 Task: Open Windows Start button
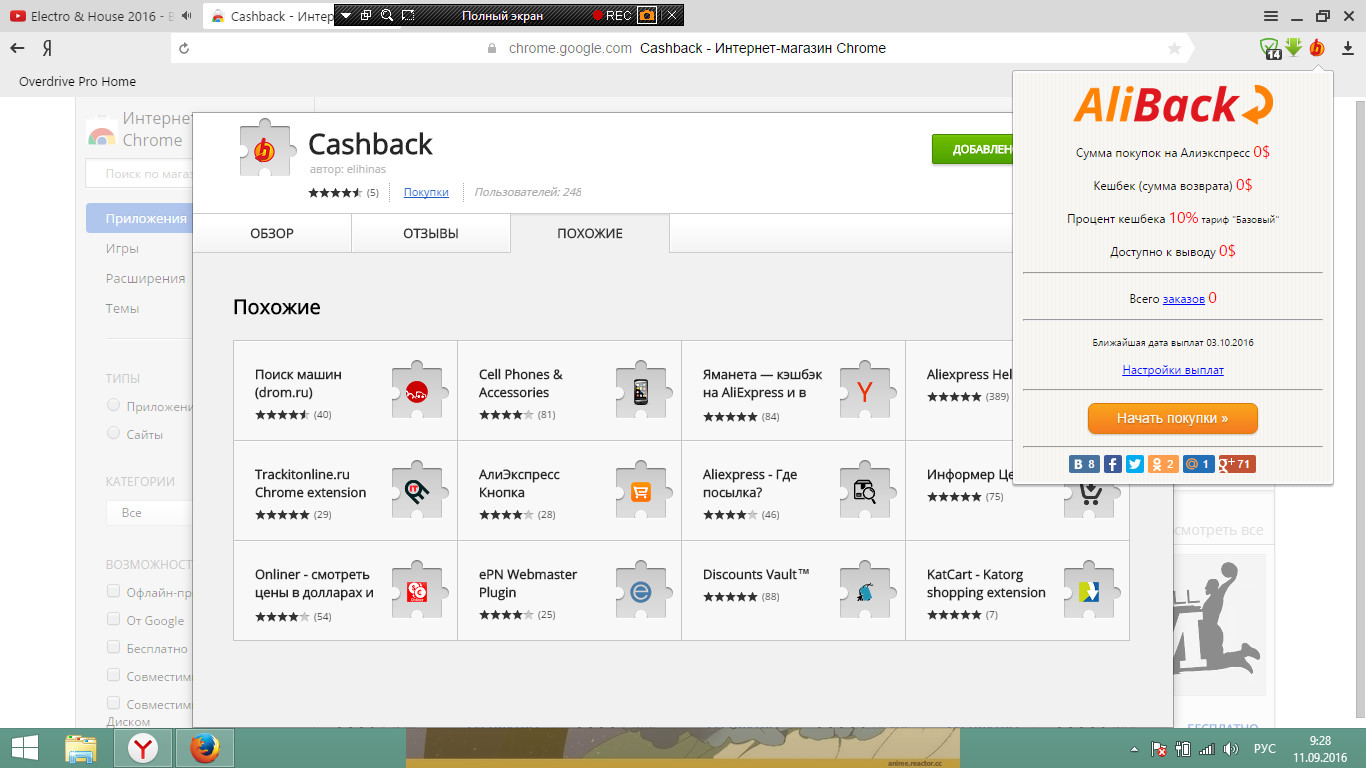coord(25,748)
